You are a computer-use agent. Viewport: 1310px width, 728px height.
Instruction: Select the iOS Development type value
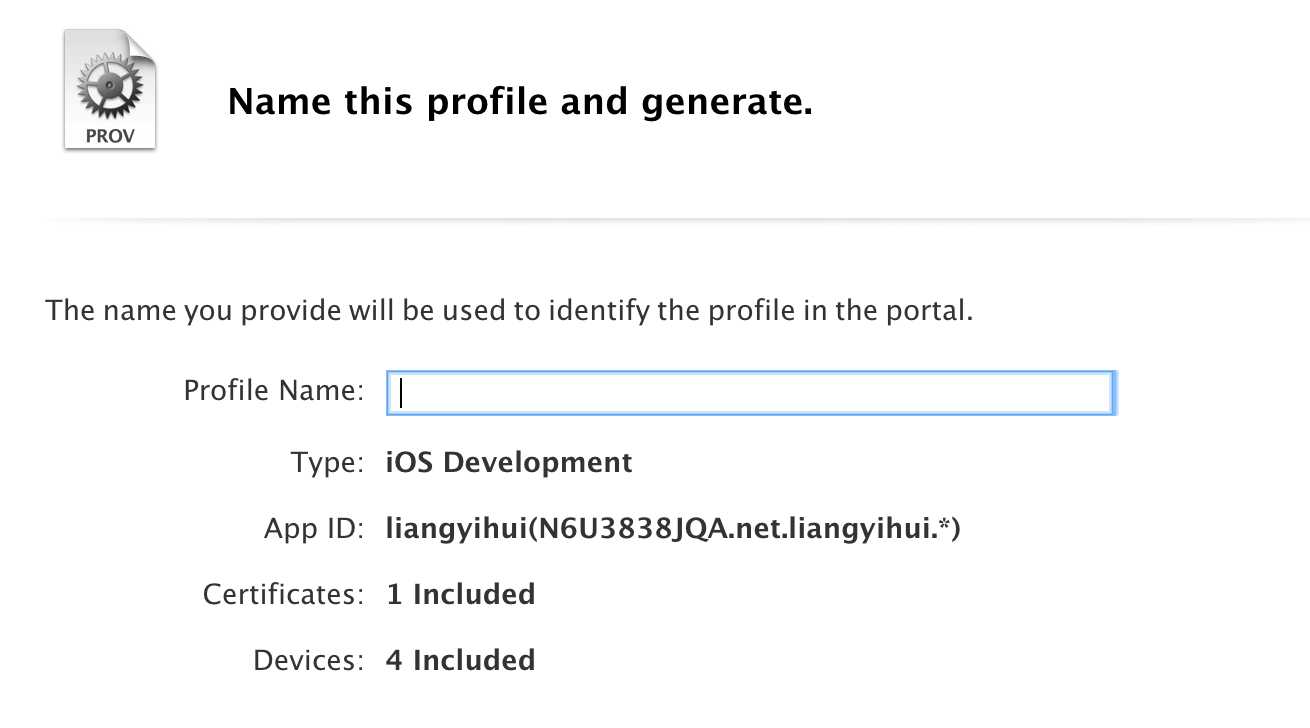coord(509,463)
